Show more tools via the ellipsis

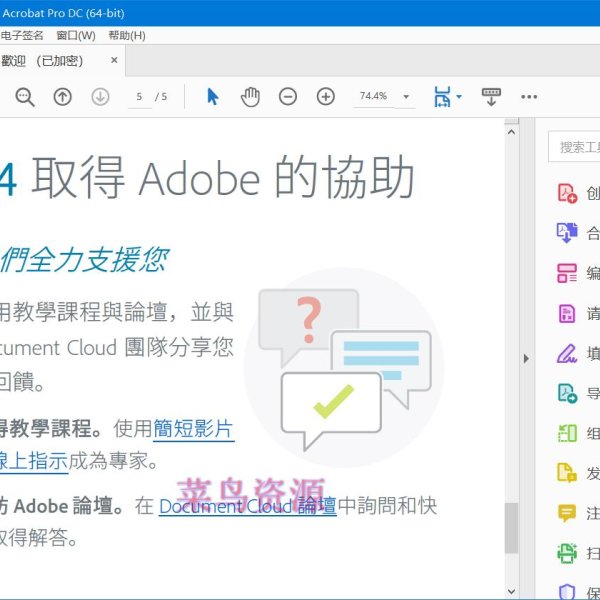pos(529,97)
